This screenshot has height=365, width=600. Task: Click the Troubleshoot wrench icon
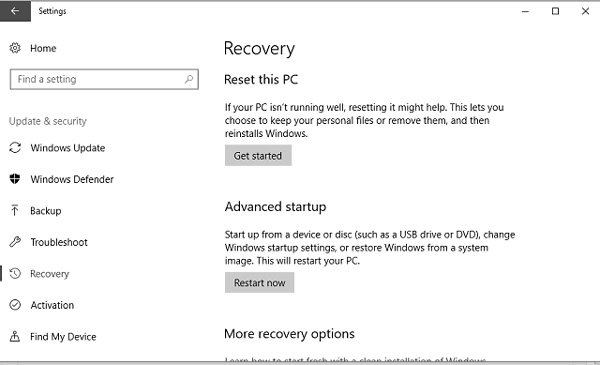[x=15, y=242]
